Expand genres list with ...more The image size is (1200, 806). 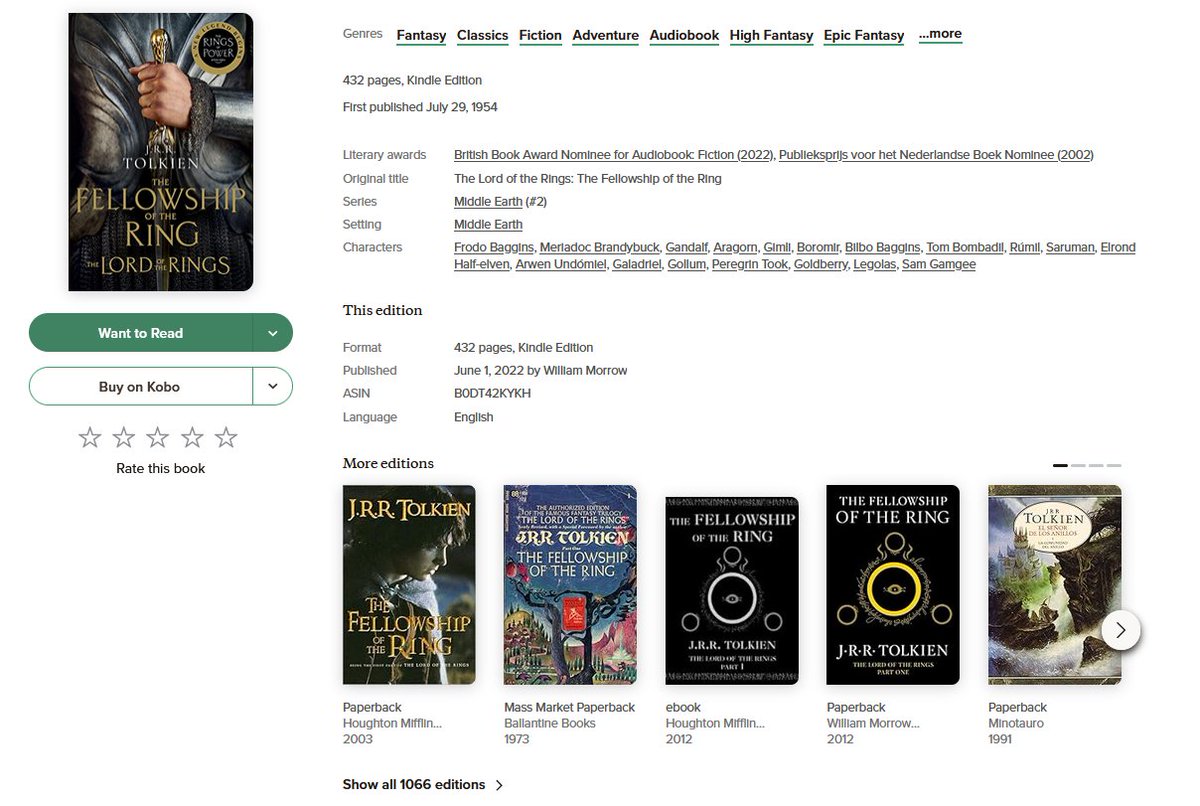click(940, 34)
